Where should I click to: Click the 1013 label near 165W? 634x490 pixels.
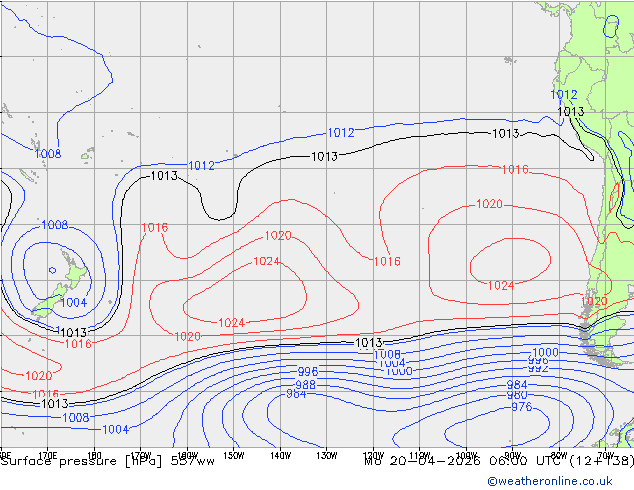pyautogui.click(x=164, y=175)
